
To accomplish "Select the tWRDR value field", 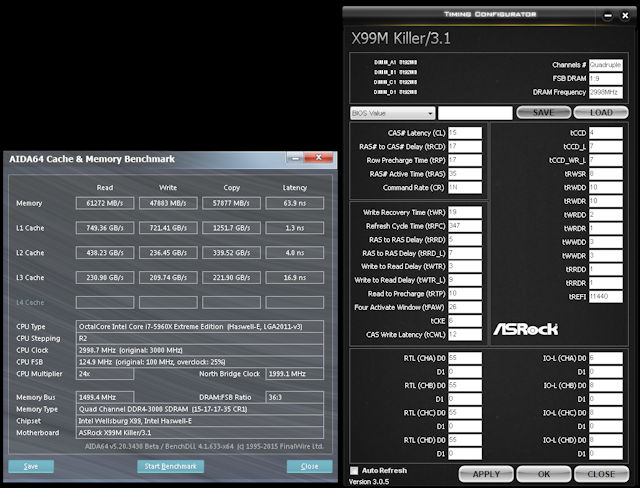I will click(x=606, y=228).
